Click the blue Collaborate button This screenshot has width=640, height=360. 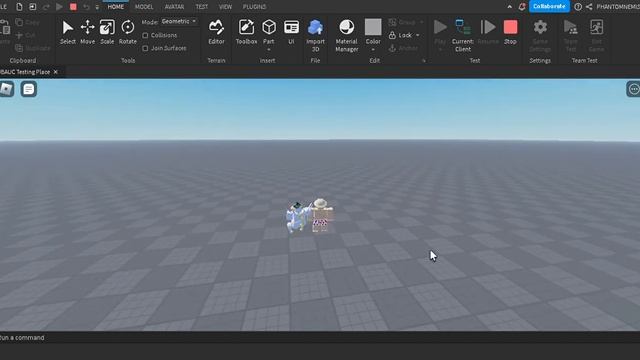(x=549, y=7)
